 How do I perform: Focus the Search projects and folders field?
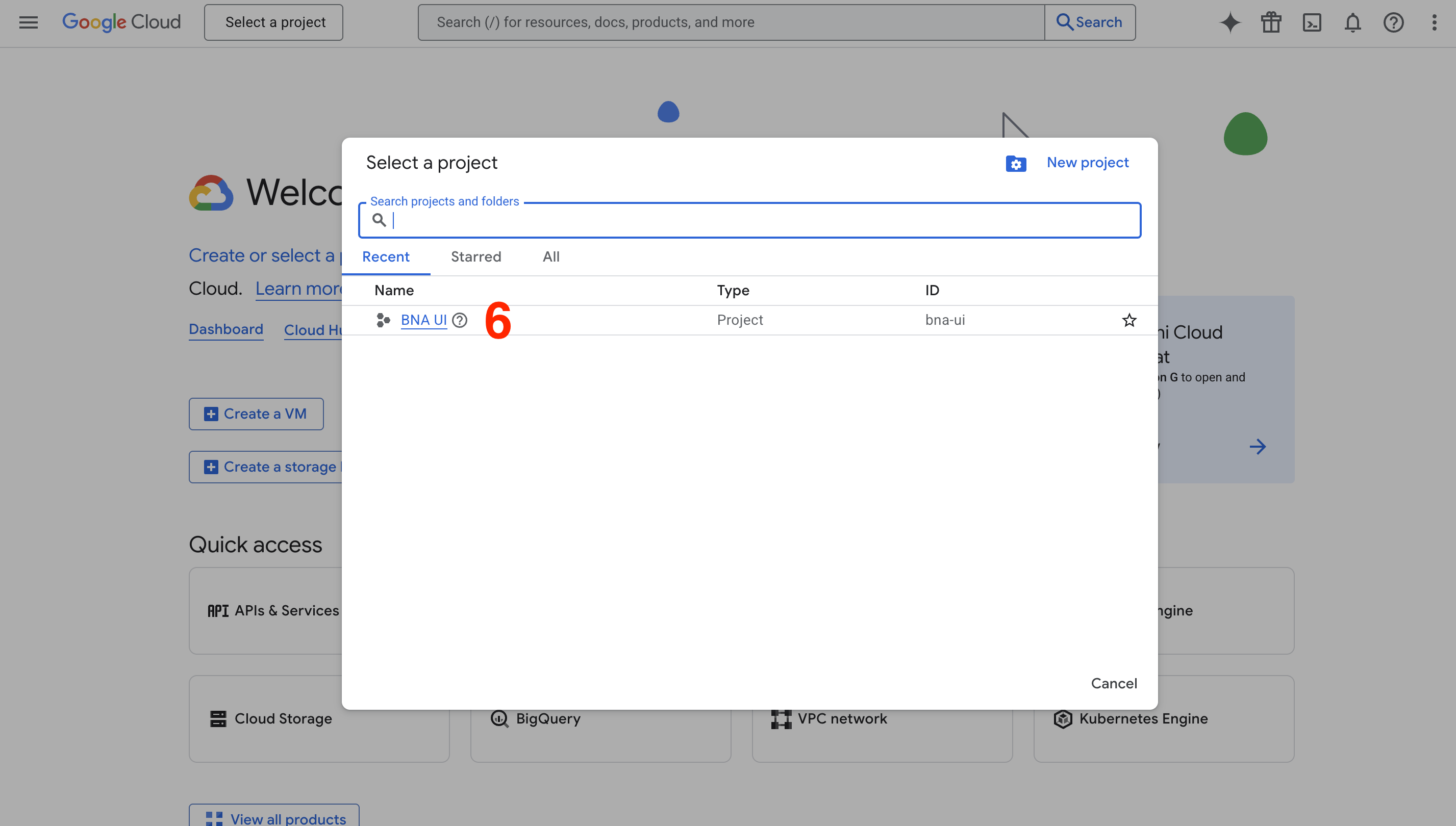click(749, 220)
